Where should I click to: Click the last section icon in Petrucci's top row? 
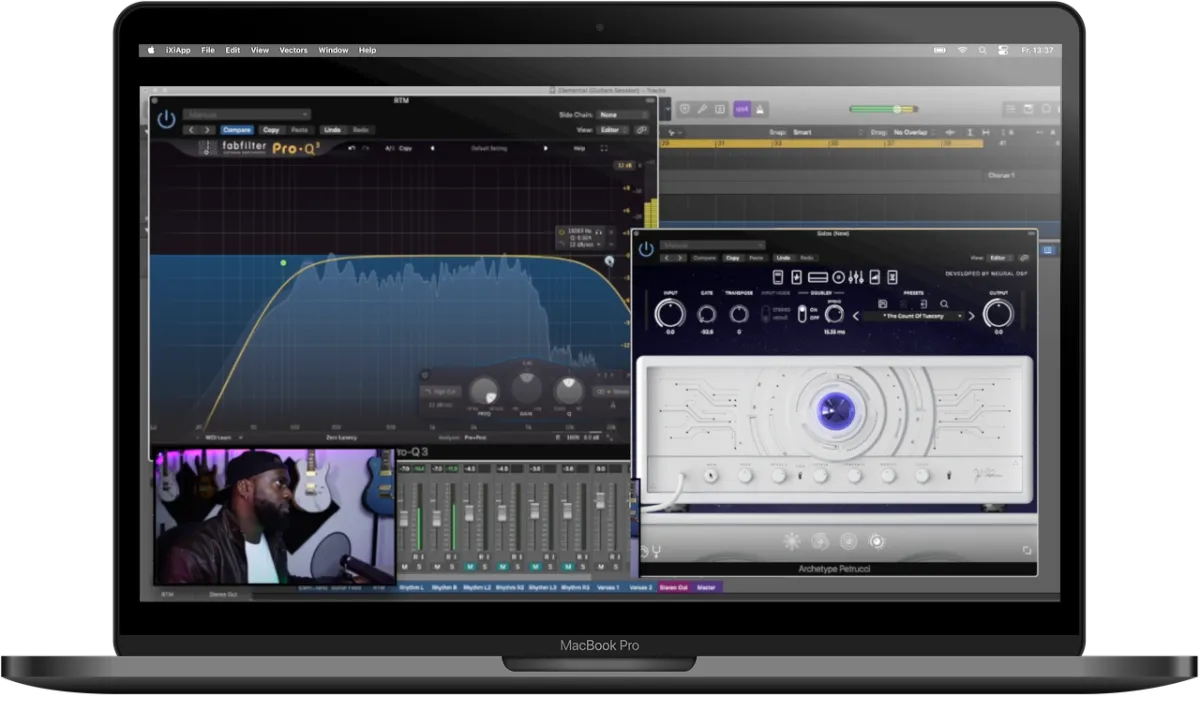point(892,277)
